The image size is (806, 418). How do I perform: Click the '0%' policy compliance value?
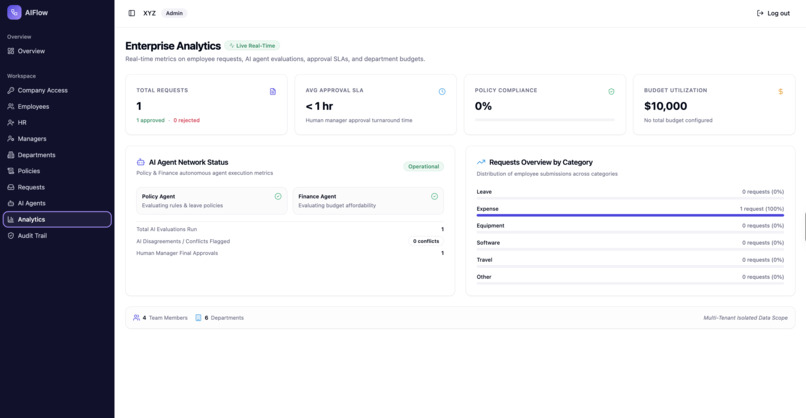point(483,106)
